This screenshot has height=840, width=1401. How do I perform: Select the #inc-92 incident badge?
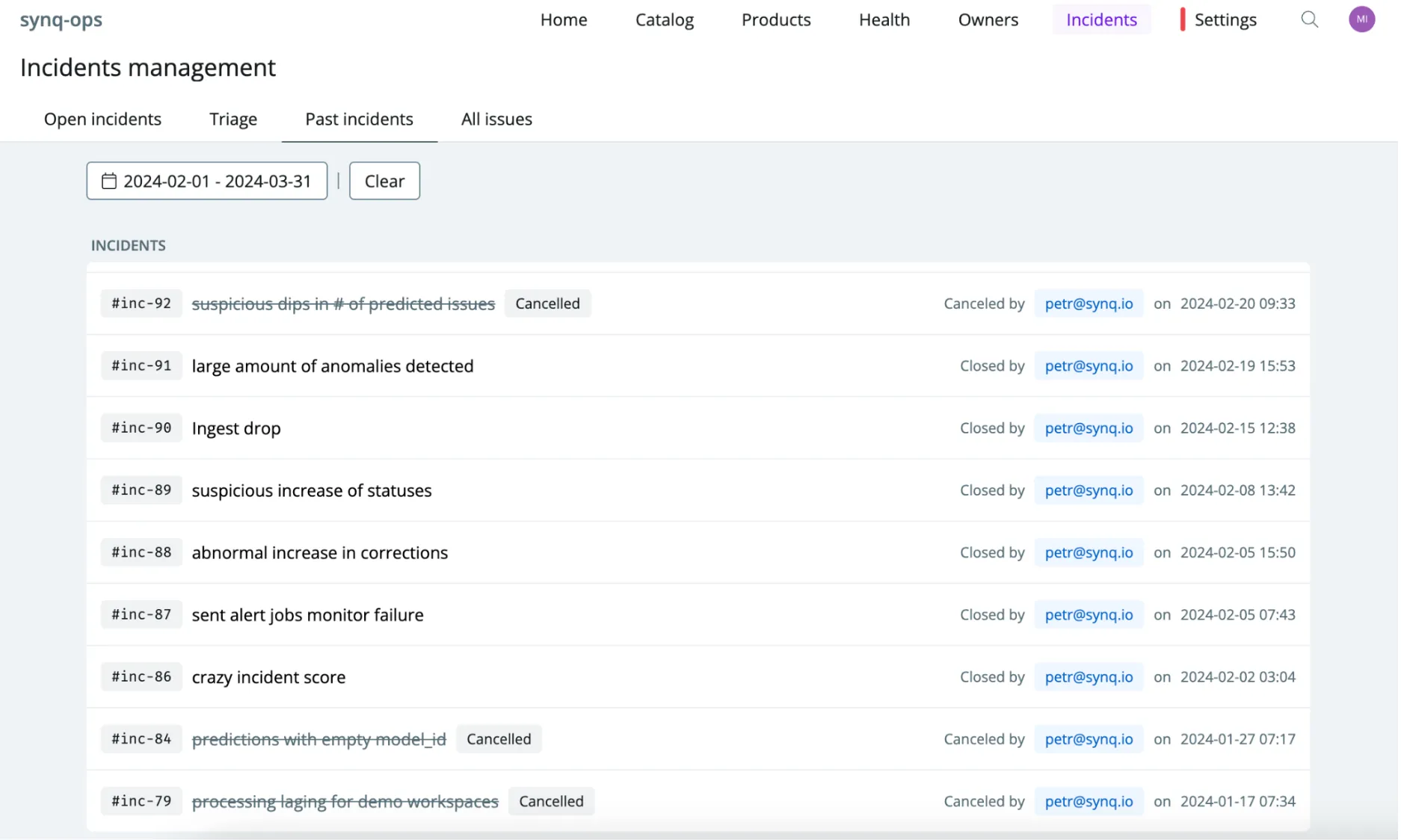tap(141, 303)
